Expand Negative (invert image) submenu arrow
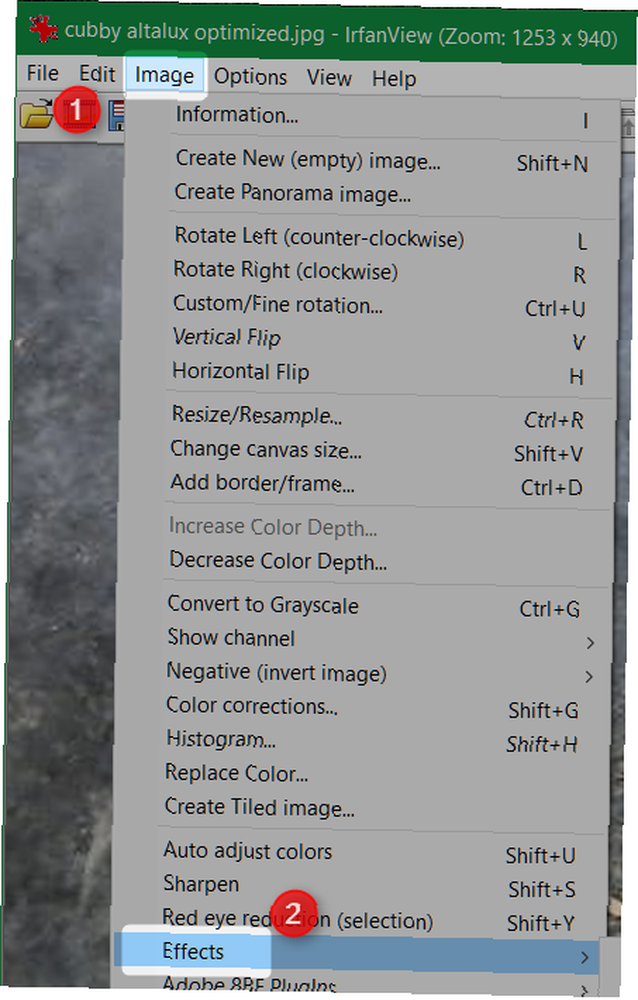The image size is (638, 1000). (589, 676)
